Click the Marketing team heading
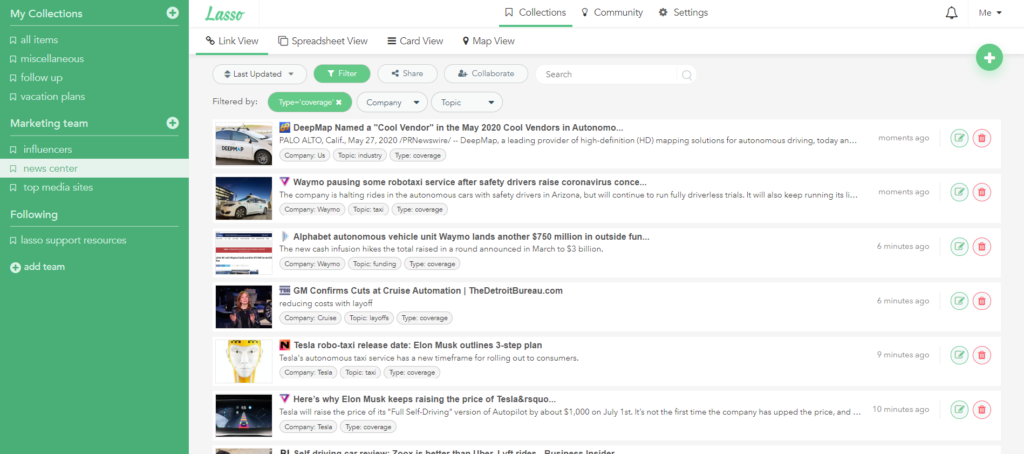1024x454 pixels. 49,123
